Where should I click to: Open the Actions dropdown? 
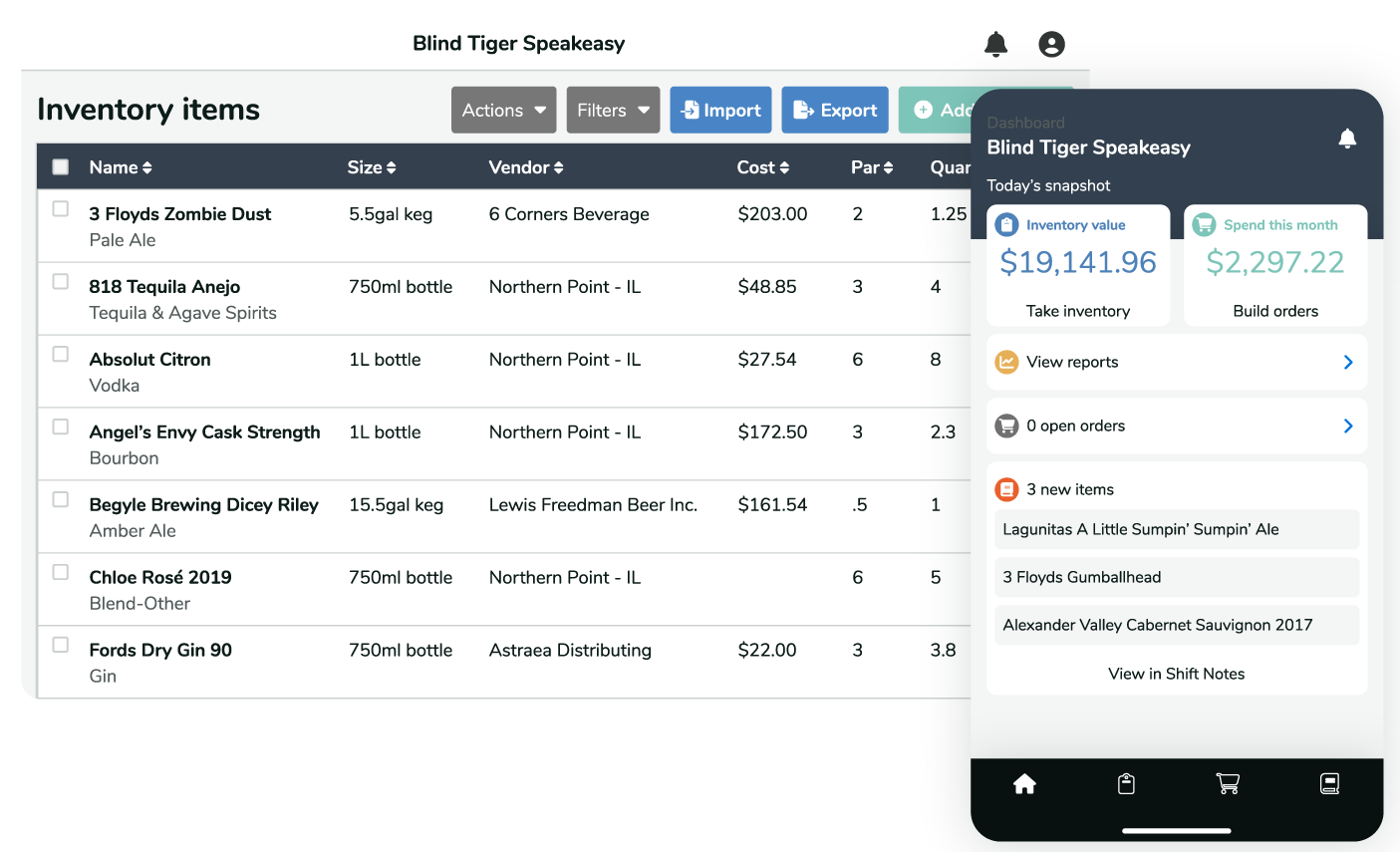[x=503, y=110]
